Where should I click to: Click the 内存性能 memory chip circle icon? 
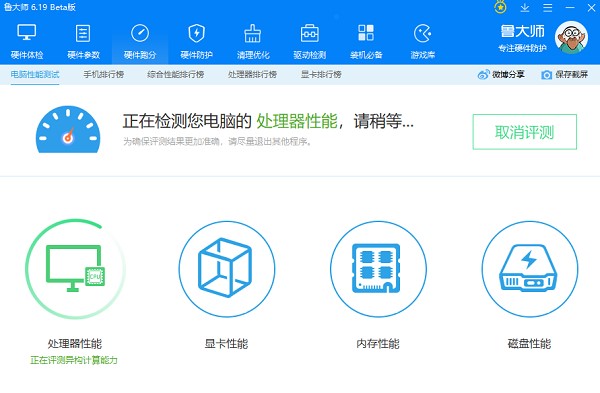[x=378, y=269]
